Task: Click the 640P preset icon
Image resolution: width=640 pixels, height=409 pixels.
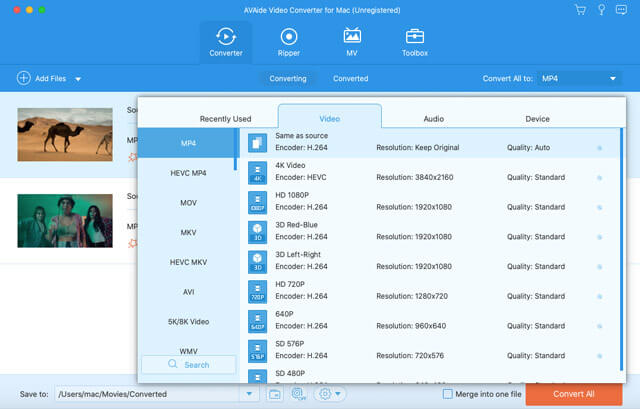Action: click(x=257, y=322)
